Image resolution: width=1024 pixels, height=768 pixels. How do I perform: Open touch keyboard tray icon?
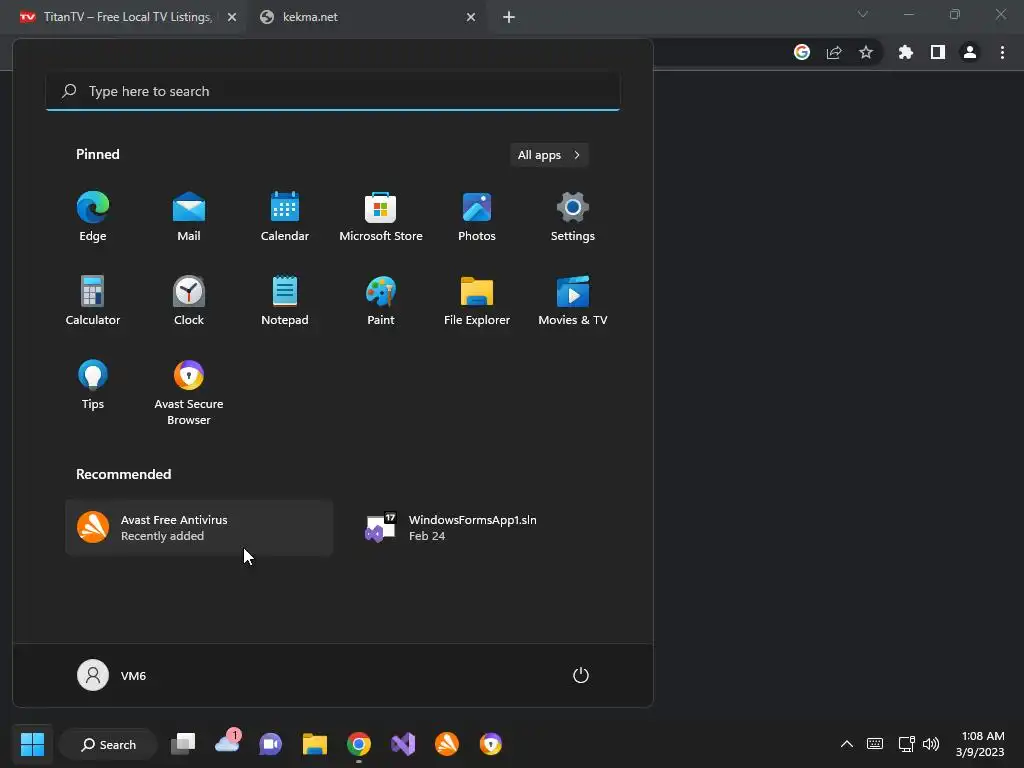pyautogui.click(x=875, y=744)
